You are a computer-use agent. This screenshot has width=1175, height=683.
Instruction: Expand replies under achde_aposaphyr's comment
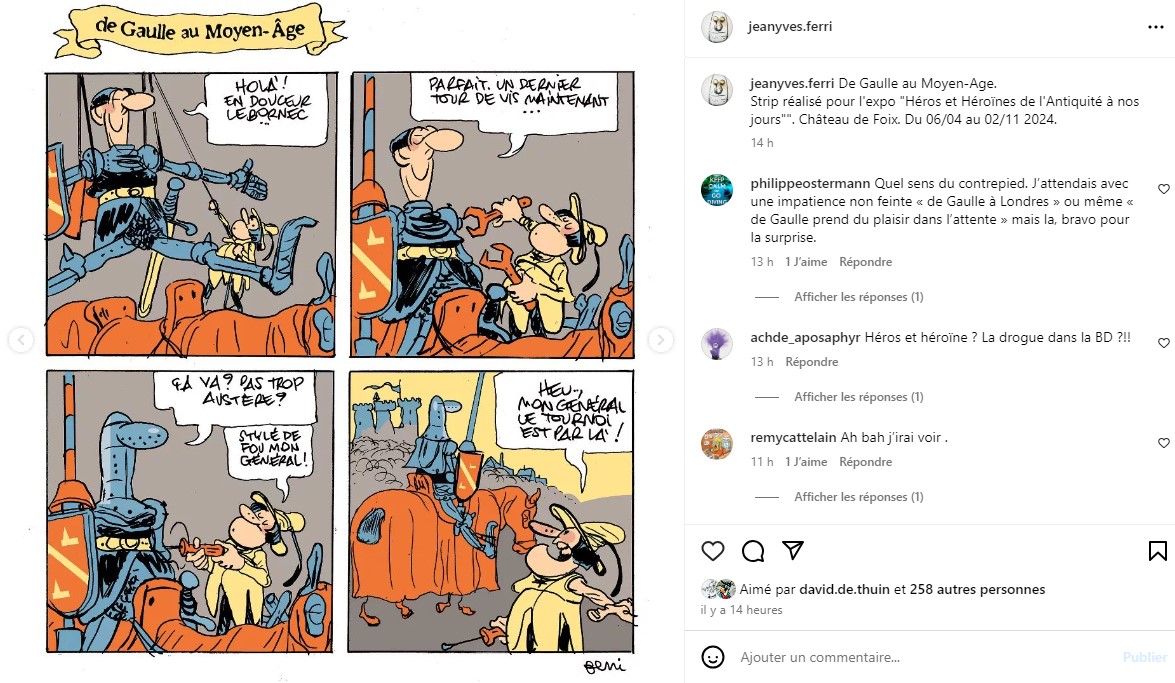[858, 397]
